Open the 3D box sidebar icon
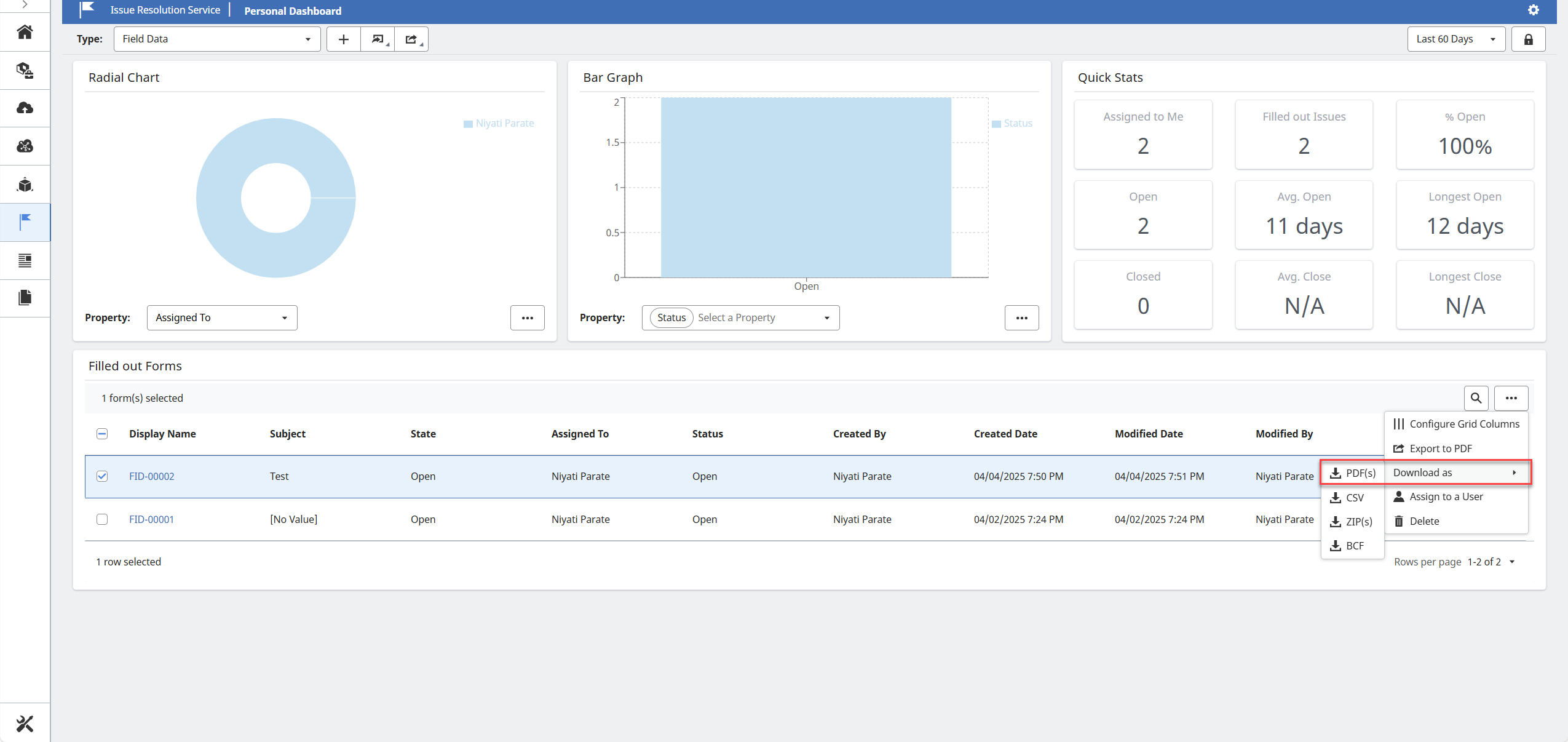 (25, 185)
